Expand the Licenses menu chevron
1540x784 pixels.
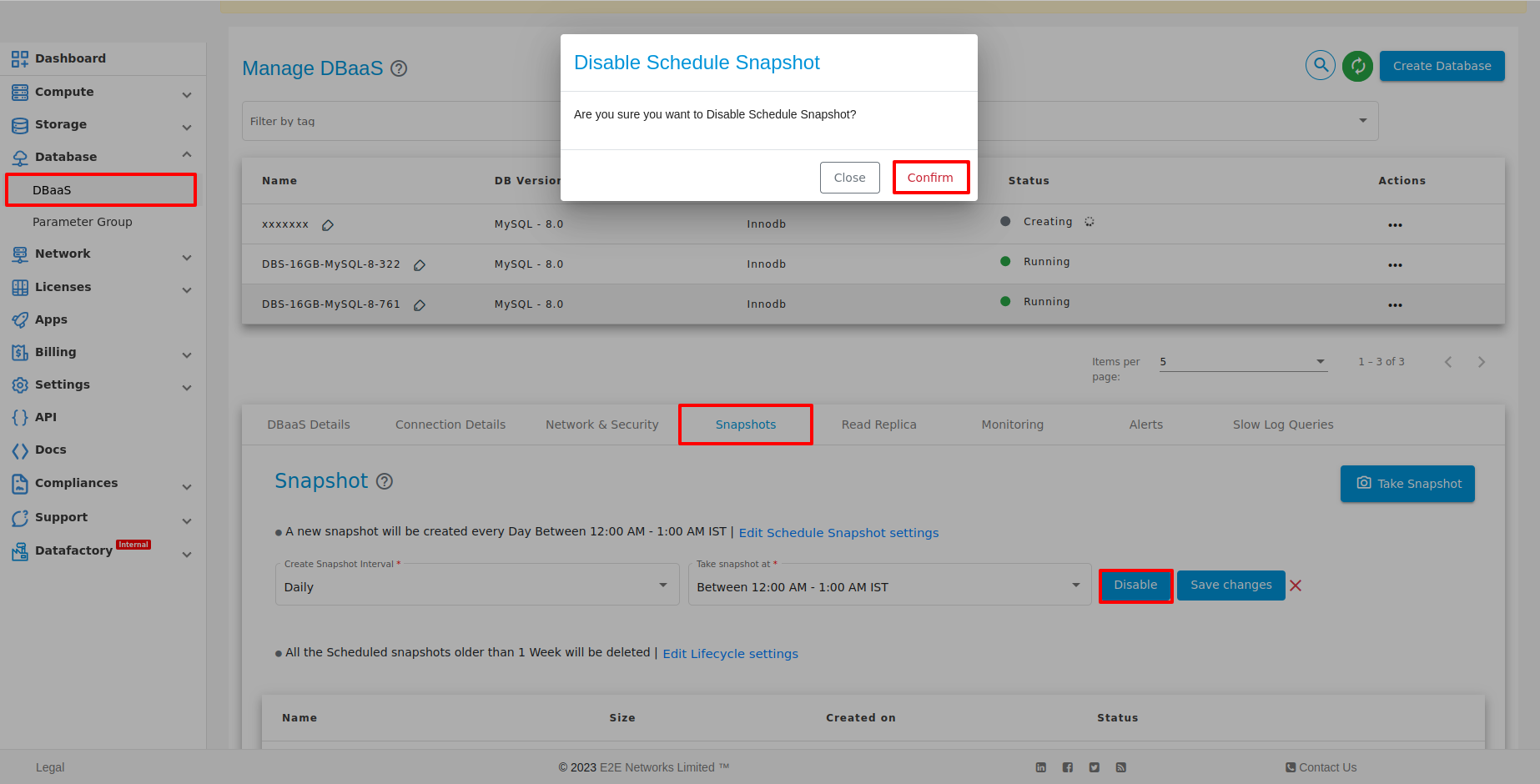pyautogui.click(x=187, y=290)
